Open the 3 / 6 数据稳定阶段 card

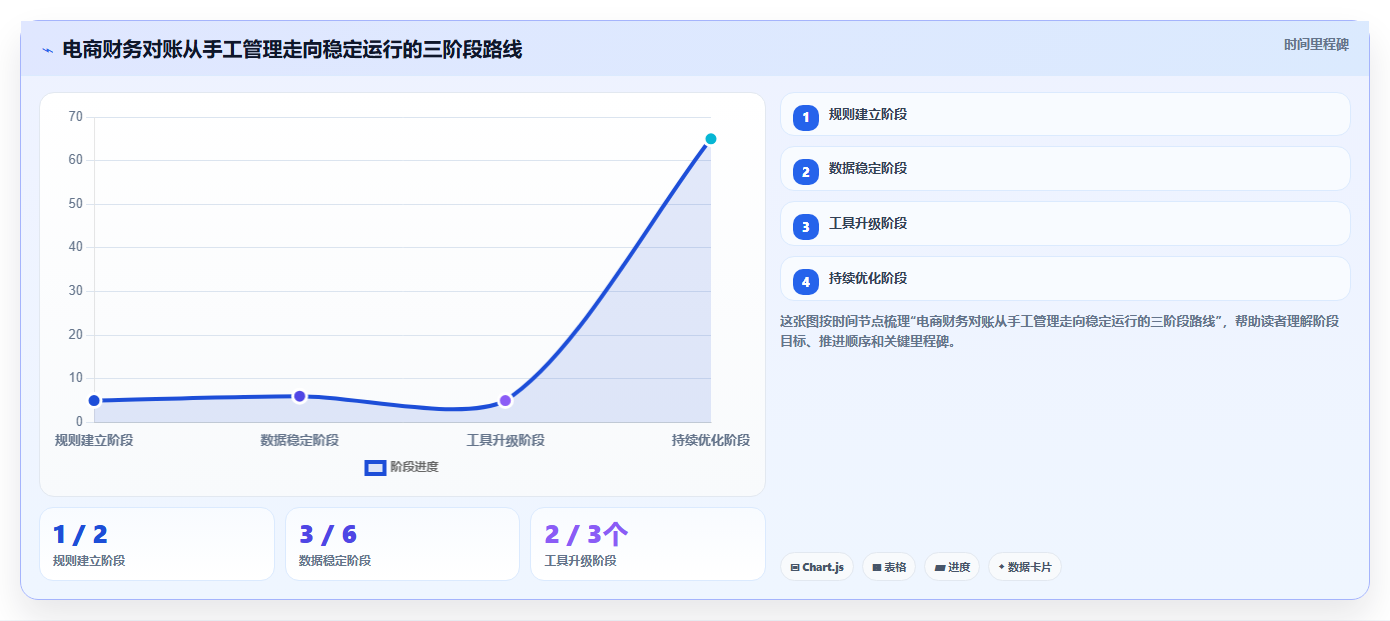coord(402,544)
